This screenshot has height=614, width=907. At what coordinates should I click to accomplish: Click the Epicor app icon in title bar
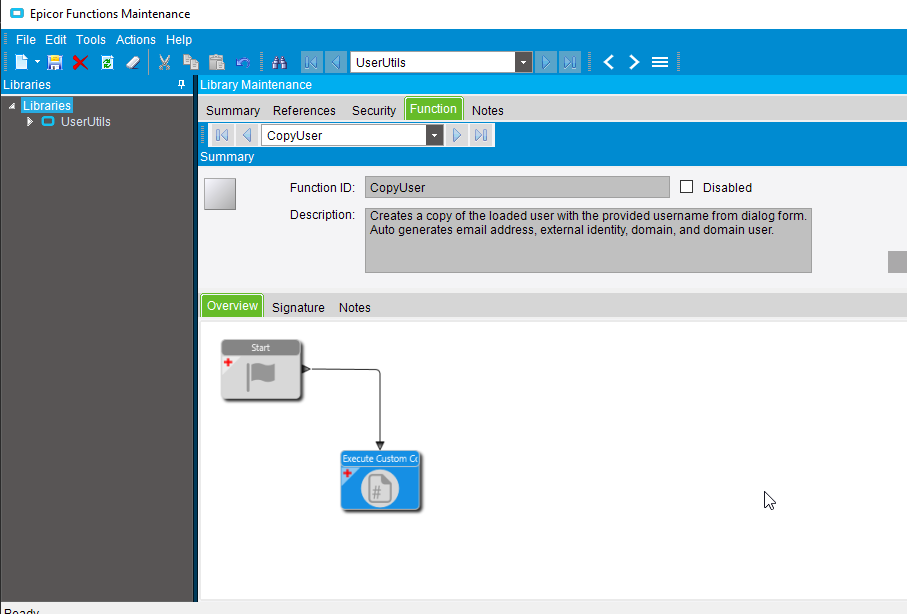(x=17, y=13)
